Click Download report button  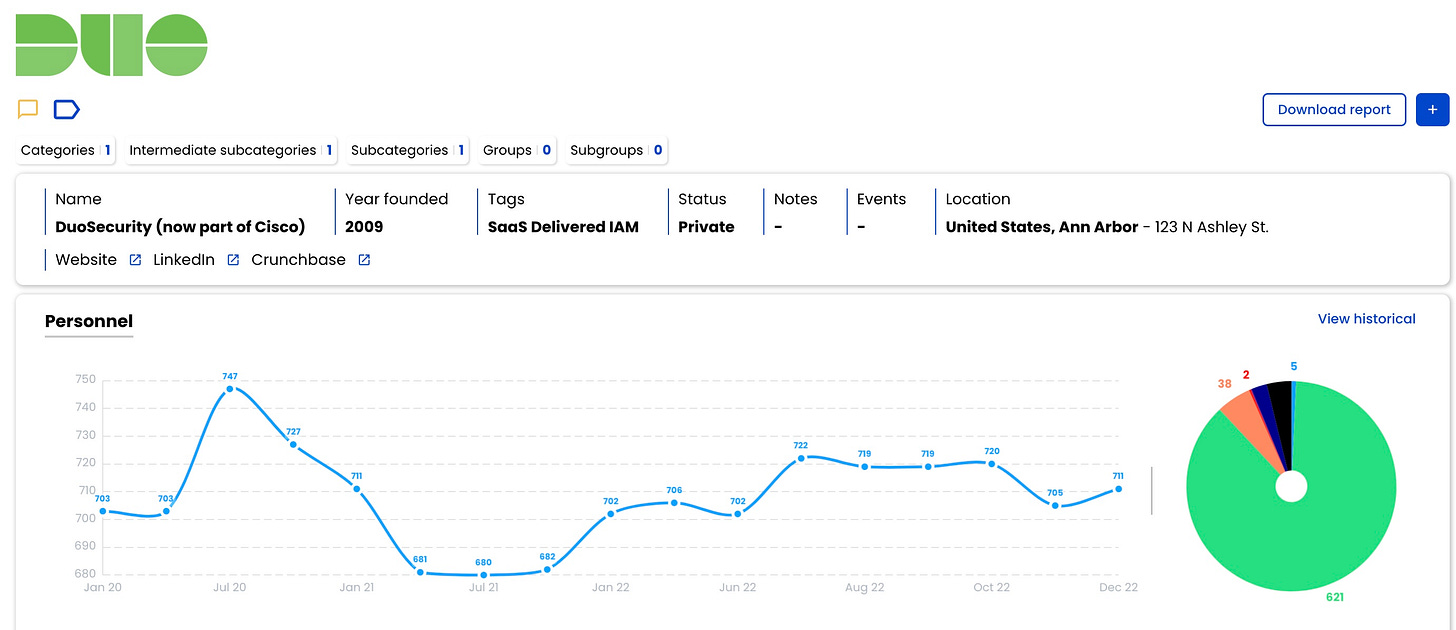coord(1334,110)
